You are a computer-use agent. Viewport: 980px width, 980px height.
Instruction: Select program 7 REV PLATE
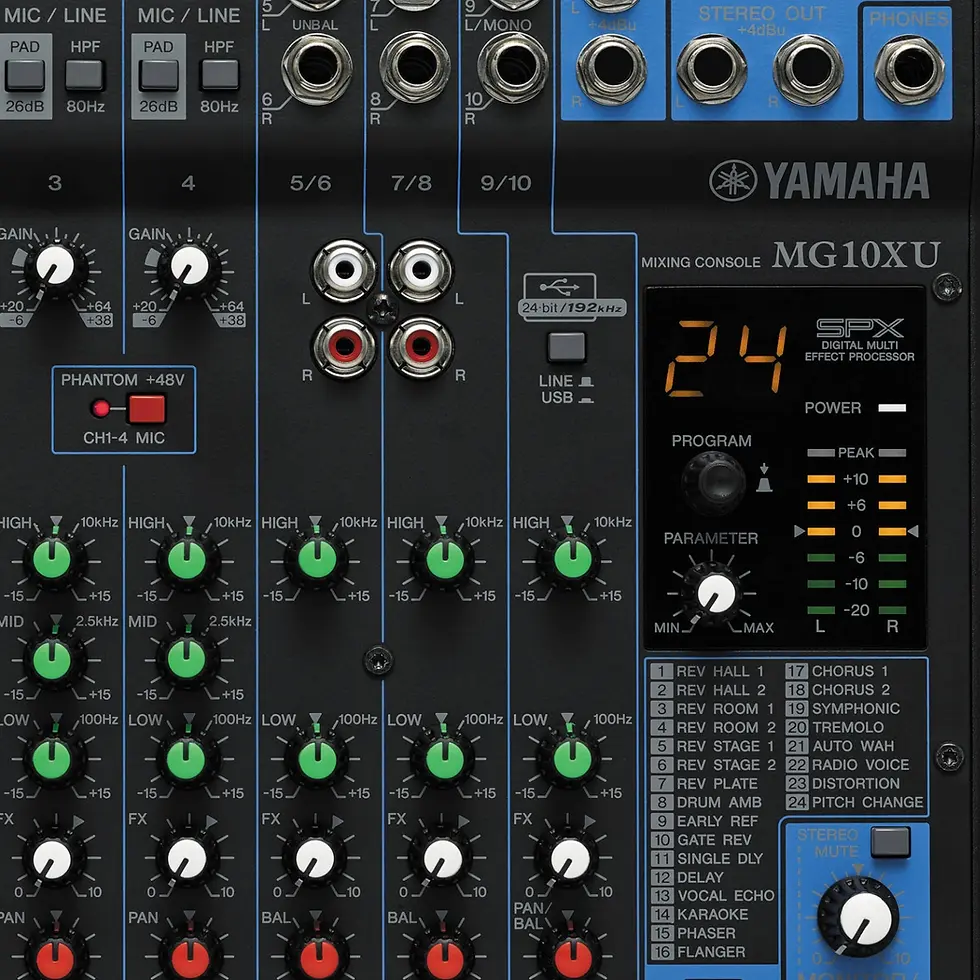click(704, 784)
